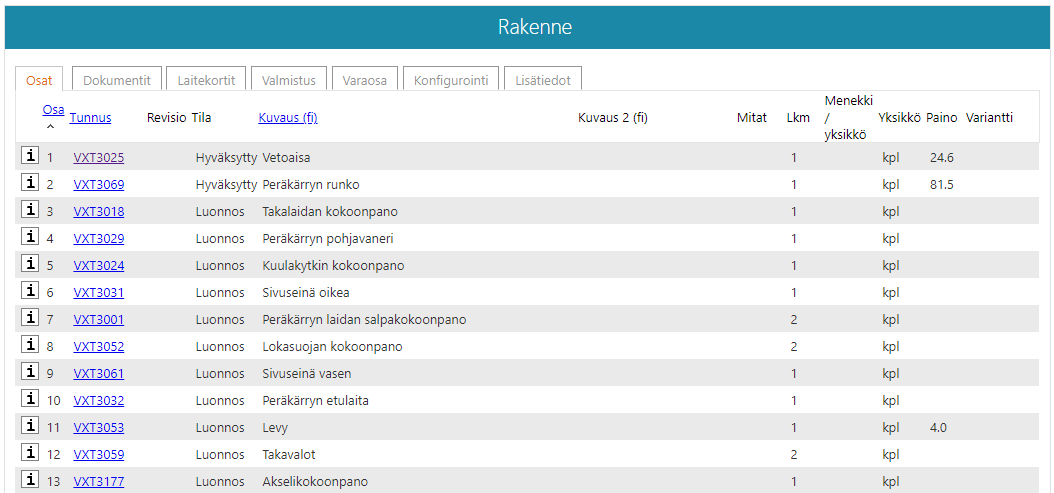Sort table by Tunnus column header
Screen dimensions: 1054x493
point(90,117)
